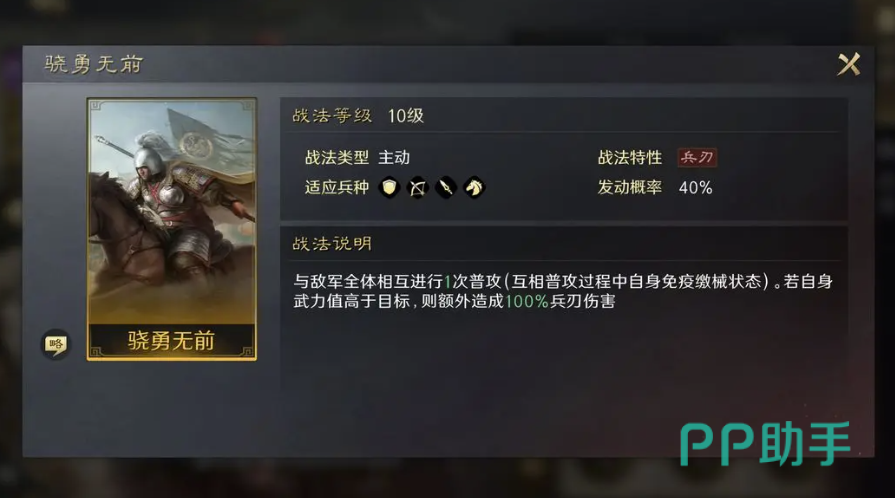Click the 骁勇无前 panel title text
Screen dimensions: 895x498
(x=94, y=64)
